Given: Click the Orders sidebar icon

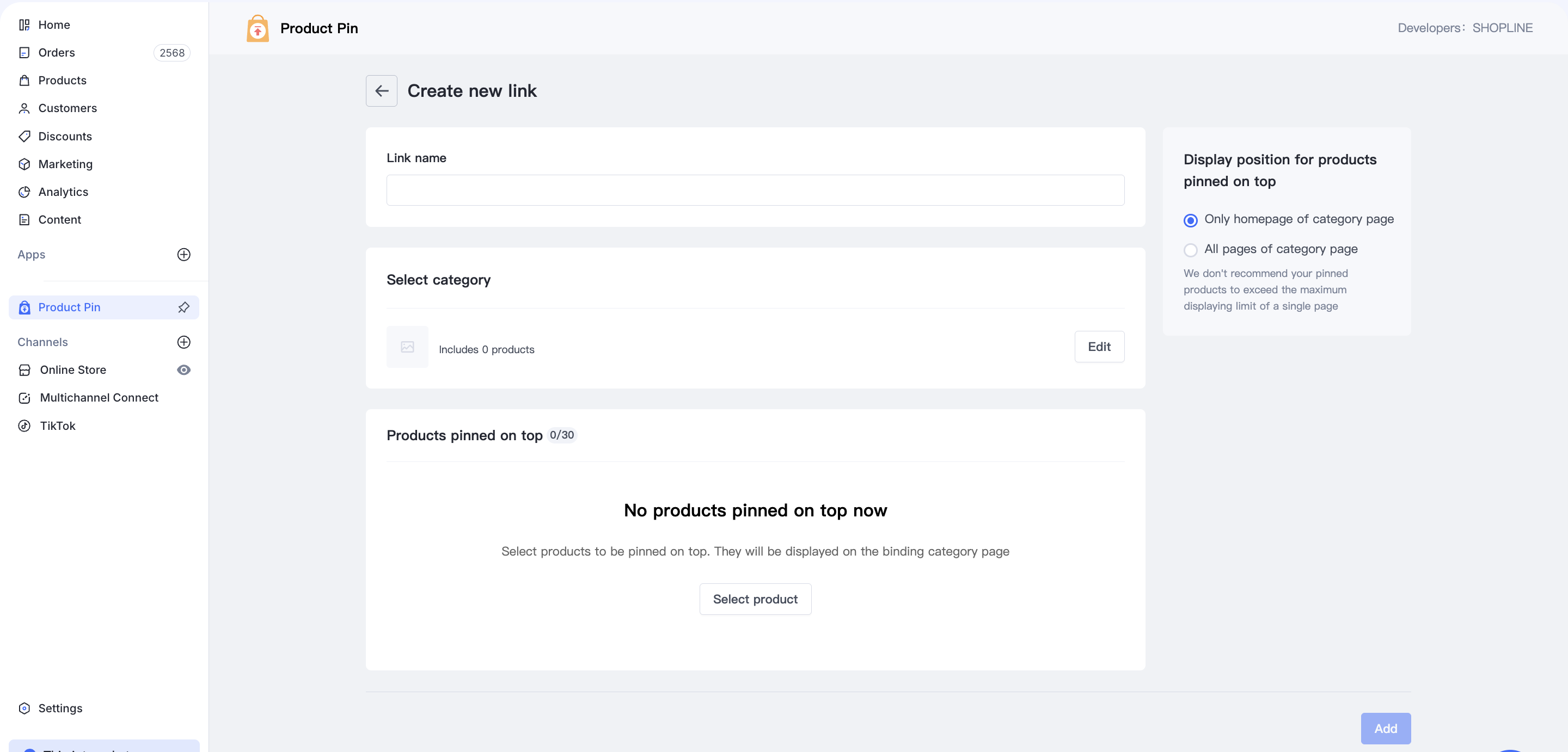Looking at the screenshot, I should tap(24, 53).
